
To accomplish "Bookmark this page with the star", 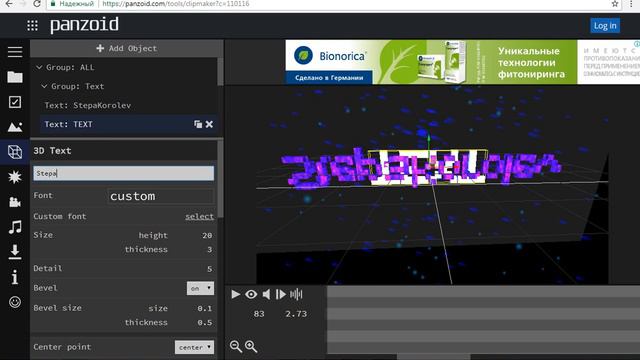I will [x=615, y=4].
